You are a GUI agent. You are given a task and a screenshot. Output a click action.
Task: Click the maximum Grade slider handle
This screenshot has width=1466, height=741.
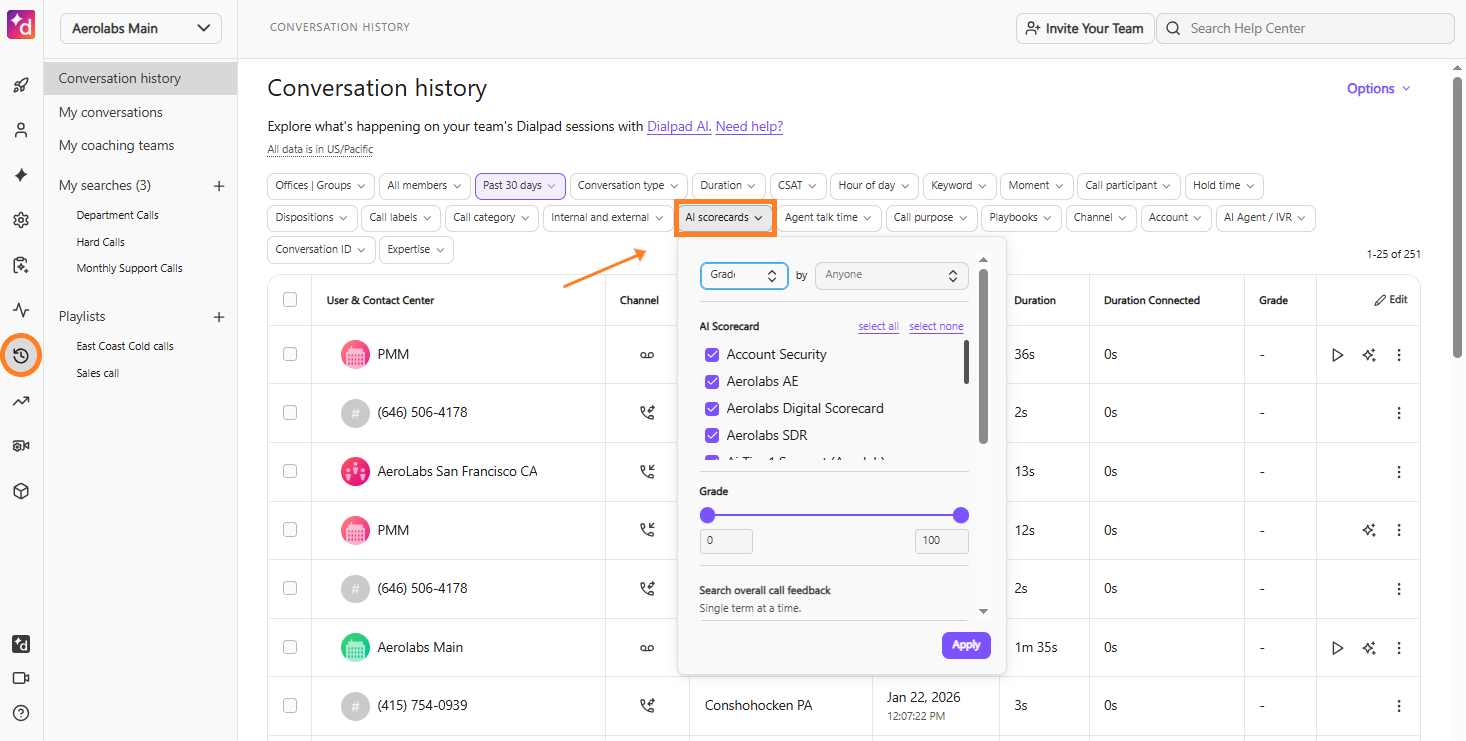coord(961,516)
